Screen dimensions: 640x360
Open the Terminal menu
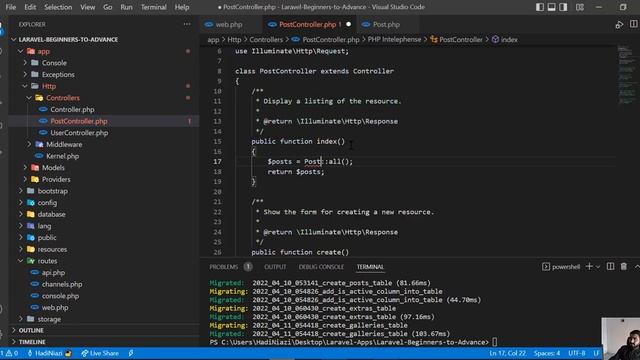click(153, 7)
